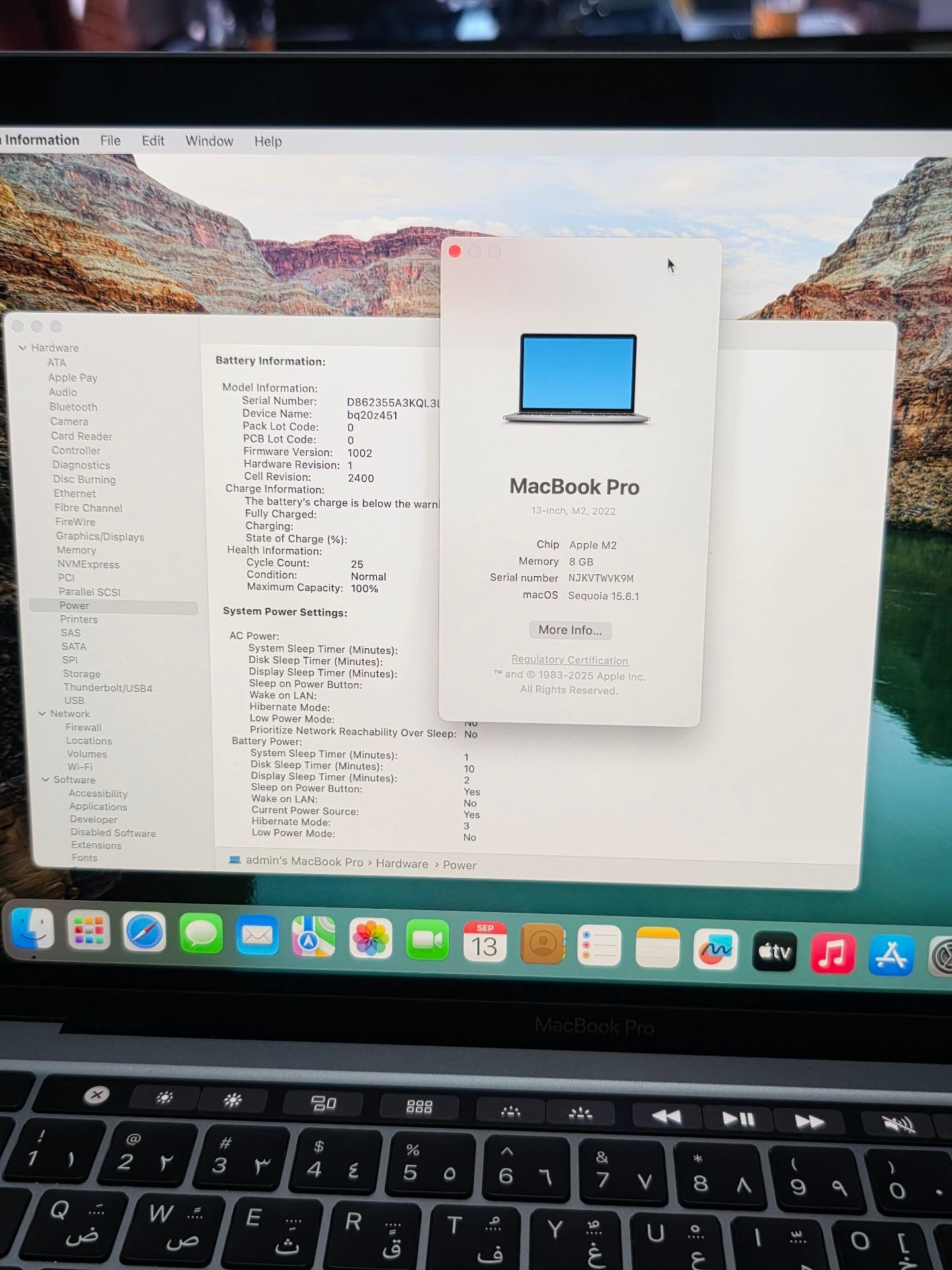Open Maps app in Dock
952x1270 pixels.
tap(313, 937)
